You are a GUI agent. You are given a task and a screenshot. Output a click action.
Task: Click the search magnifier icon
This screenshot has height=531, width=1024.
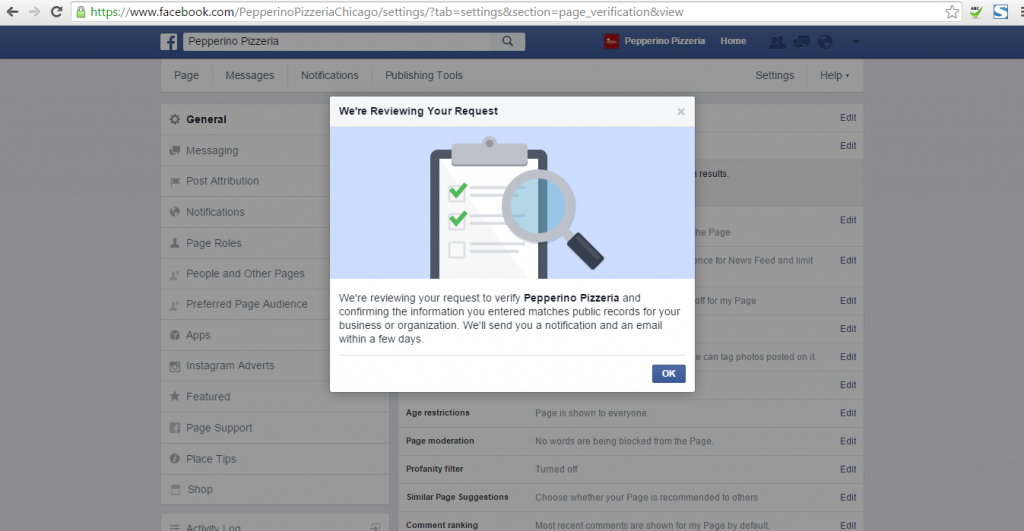507,41
